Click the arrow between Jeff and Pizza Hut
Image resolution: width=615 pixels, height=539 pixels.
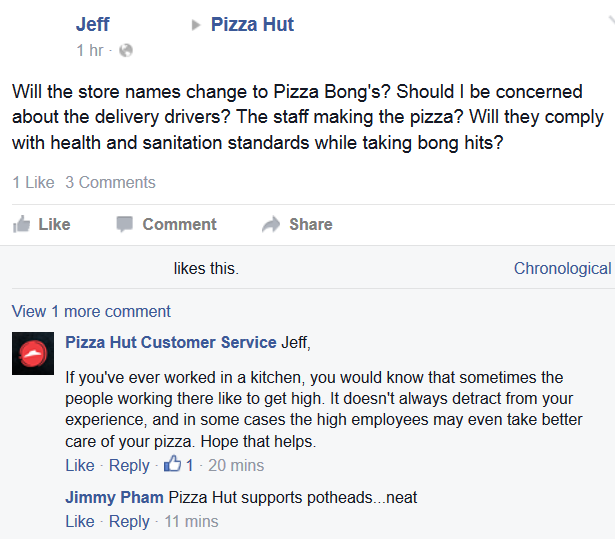tap(196, 25)
